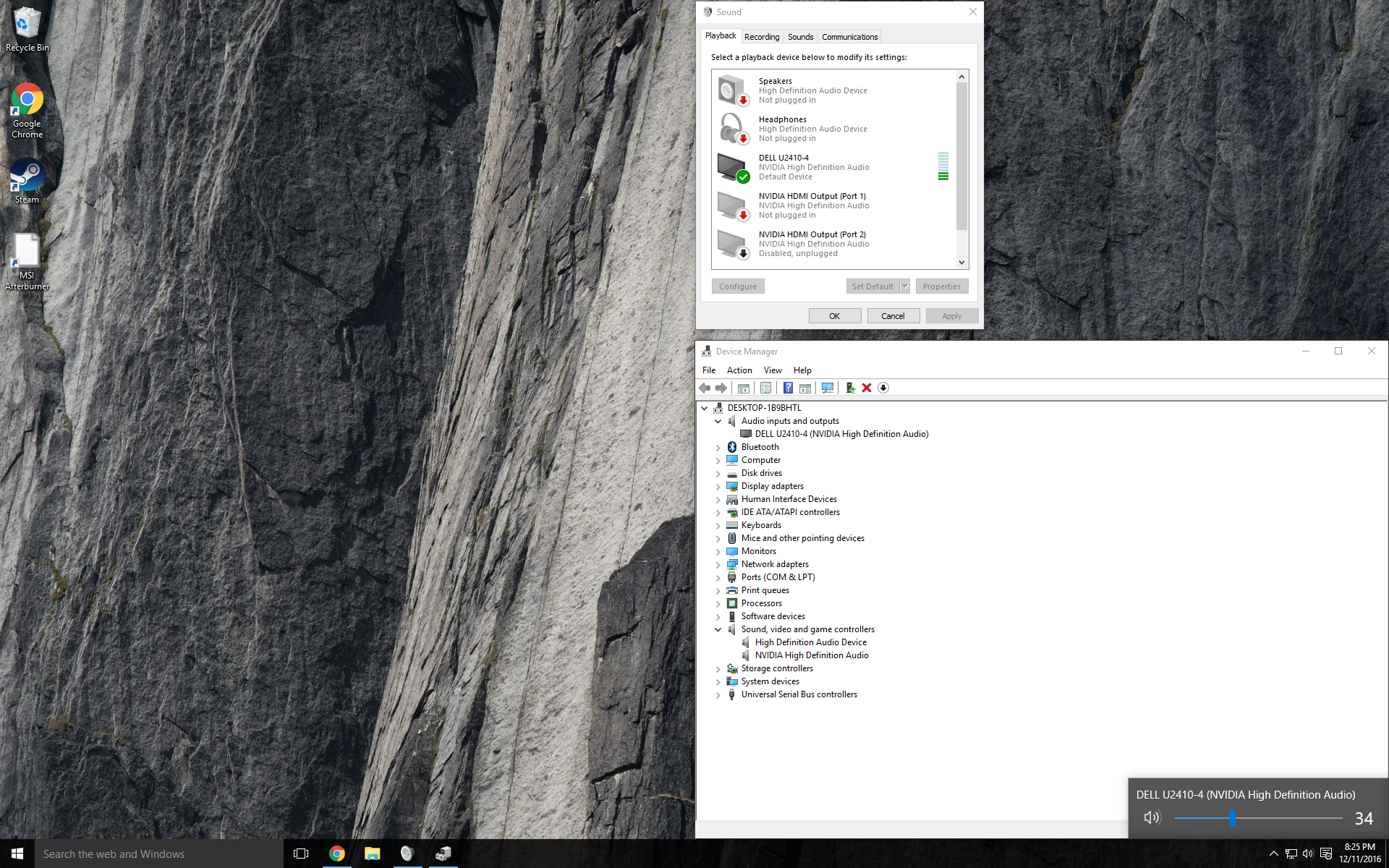Select NVIDIA HDMI Output (Port 2) device

835,244
